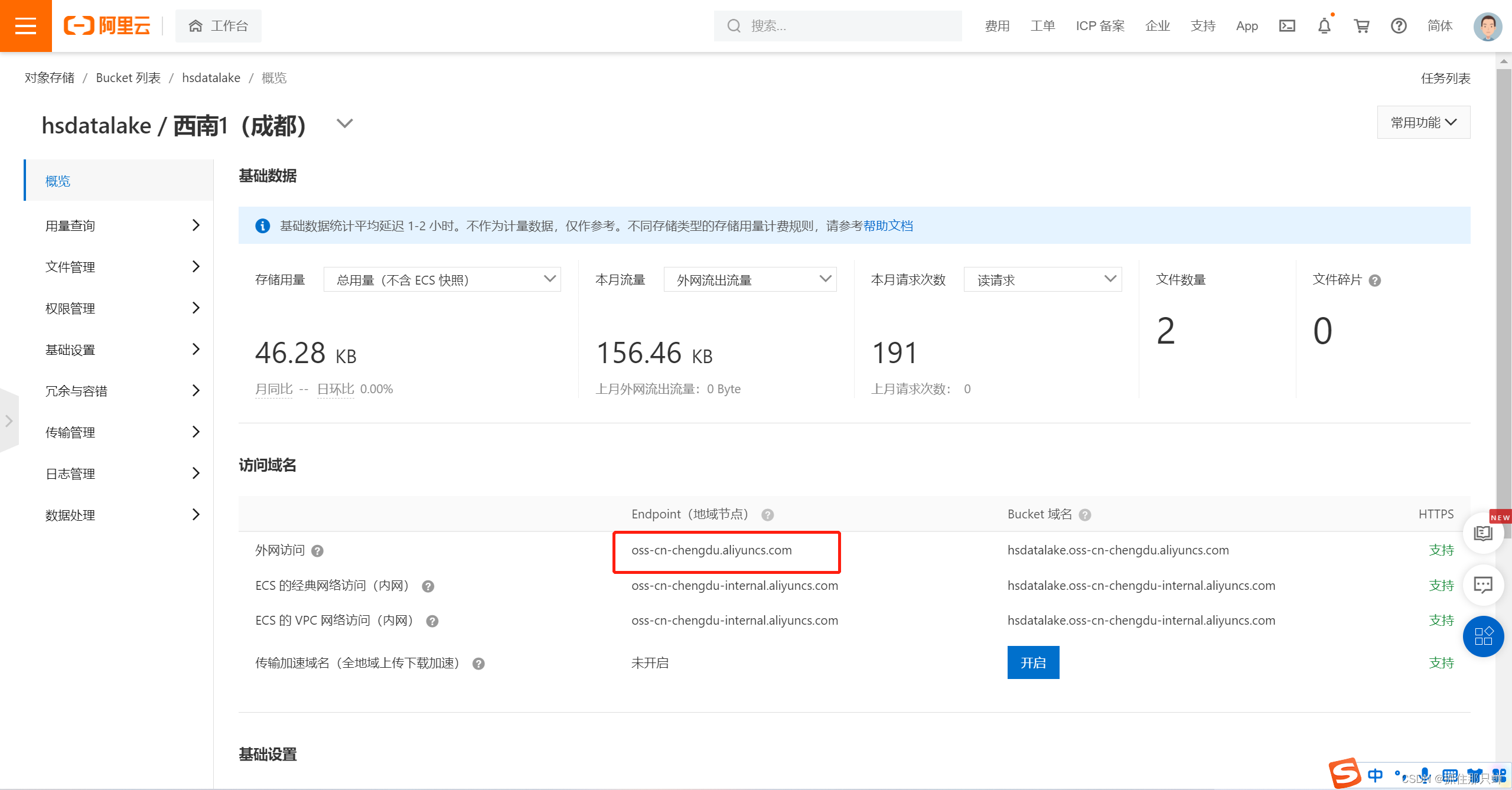Open the 工作台 workbench home
The width and height of the screenshot is (1512, 790).
[218, 26]
